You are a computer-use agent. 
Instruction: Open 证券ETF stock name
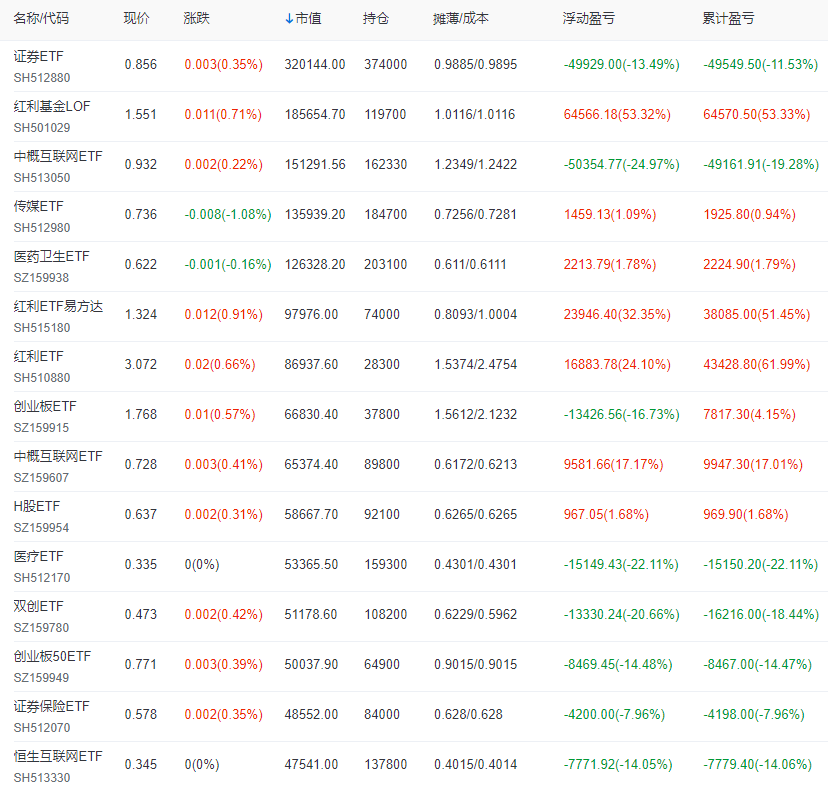point(39,56)
